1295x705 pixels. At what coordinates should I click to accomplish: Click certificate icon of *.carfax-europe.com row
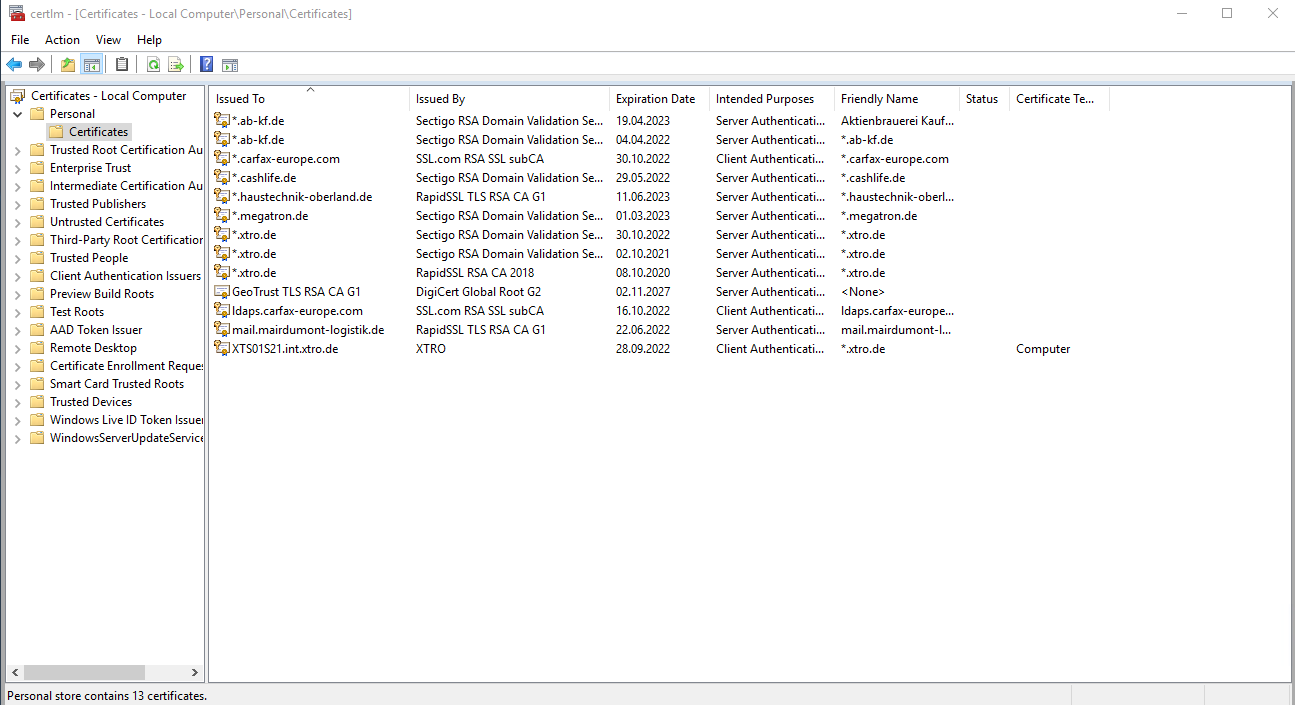[222, 158]
